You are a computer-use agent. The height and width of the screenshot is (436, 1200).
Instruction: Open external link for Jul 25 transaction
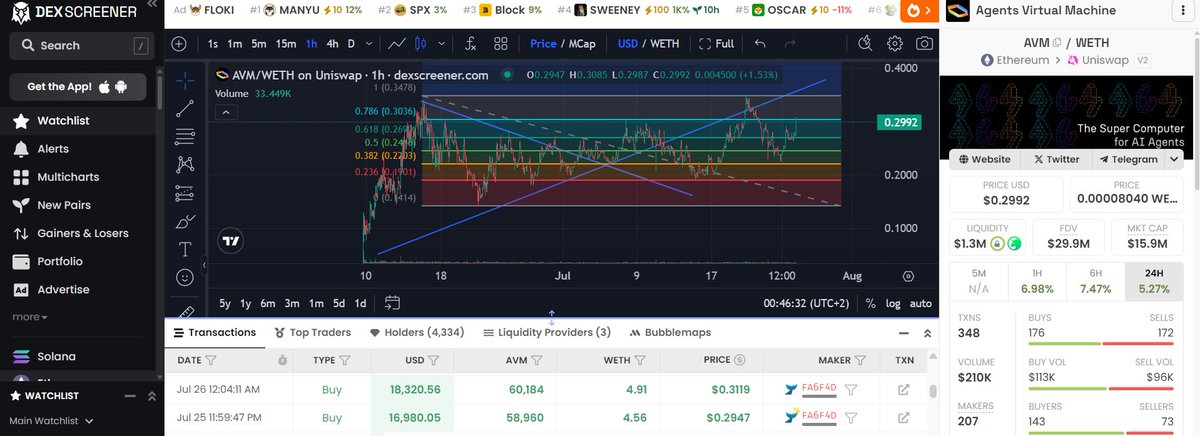(904, 417)
